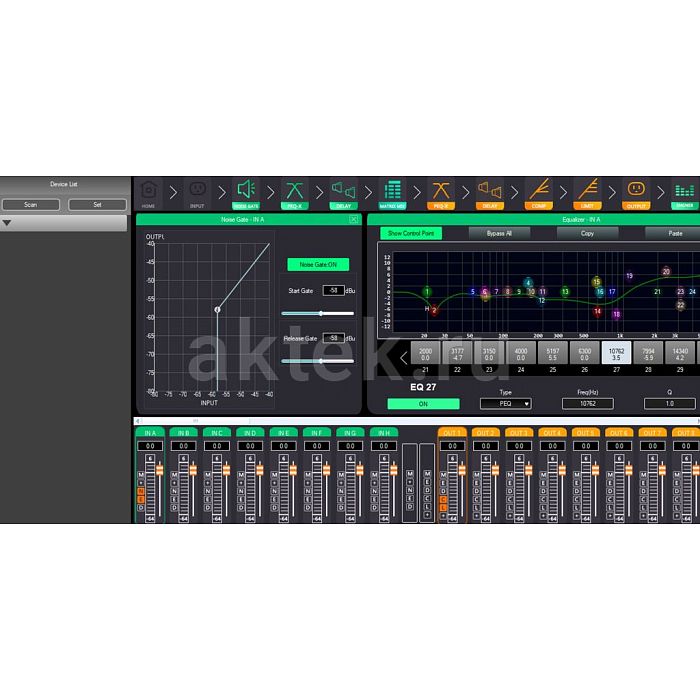Select the IN A channel tab
Screen dimensions: 700x700
[150, 433]
